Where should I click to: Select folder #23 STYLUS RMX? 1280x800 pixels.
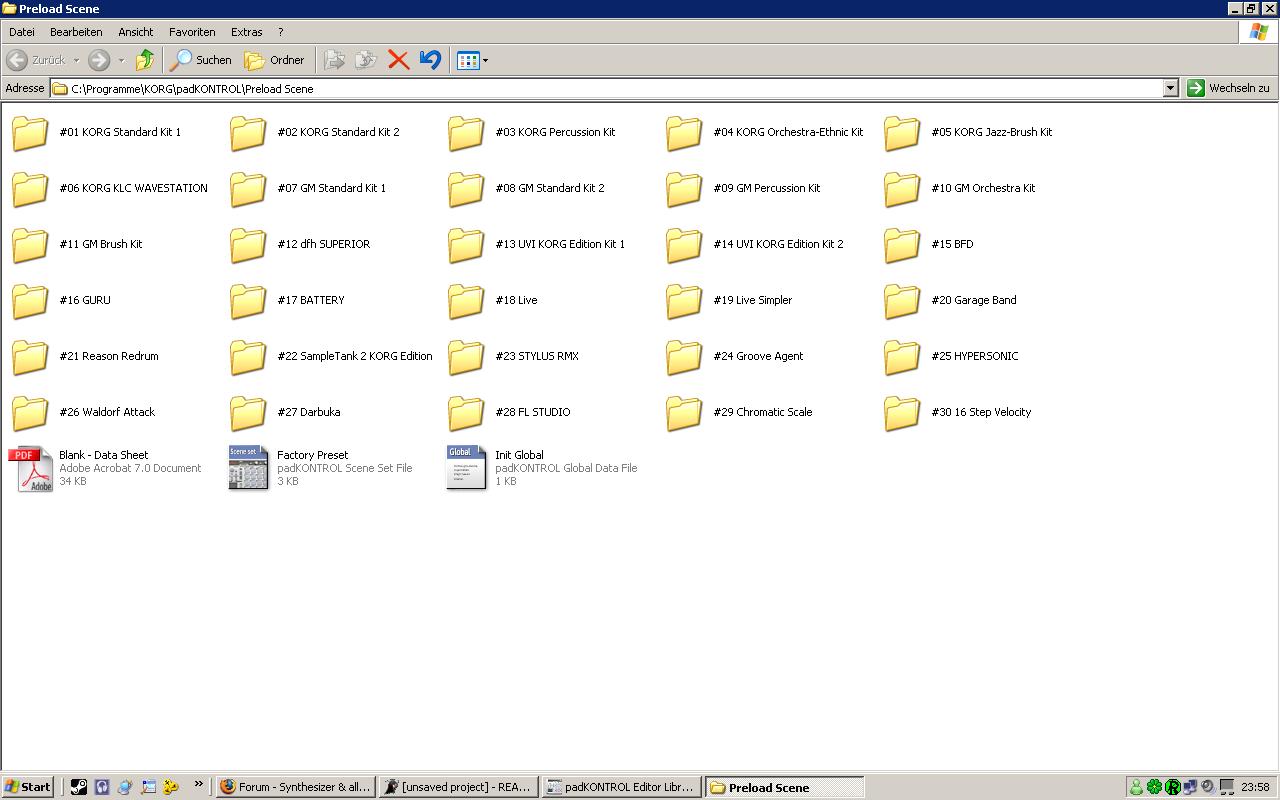513,356
